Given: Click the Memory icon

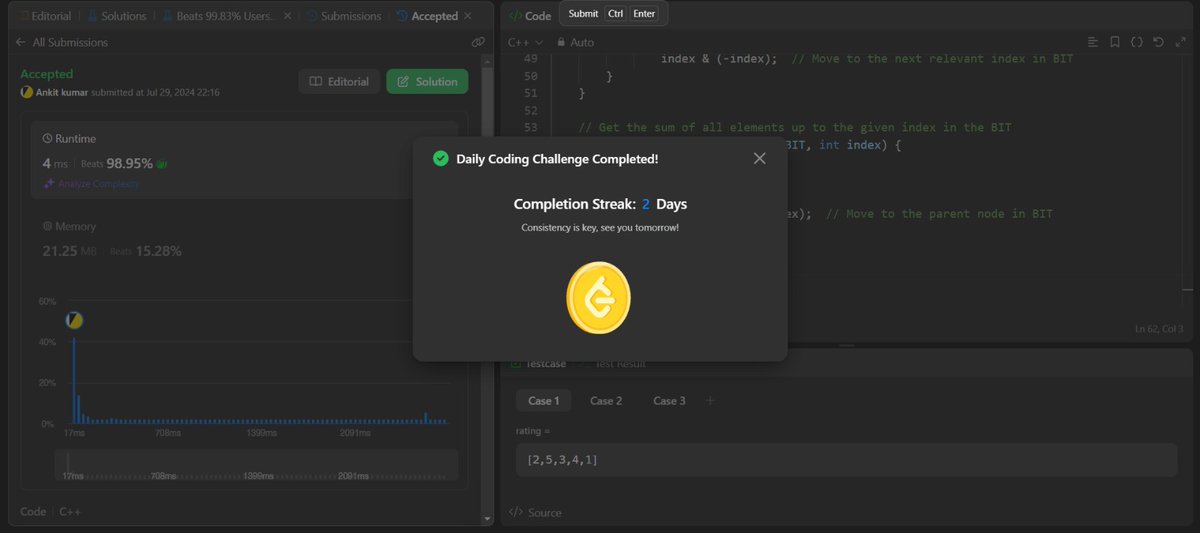Looking at the screenshot, I should click(47, 227).
